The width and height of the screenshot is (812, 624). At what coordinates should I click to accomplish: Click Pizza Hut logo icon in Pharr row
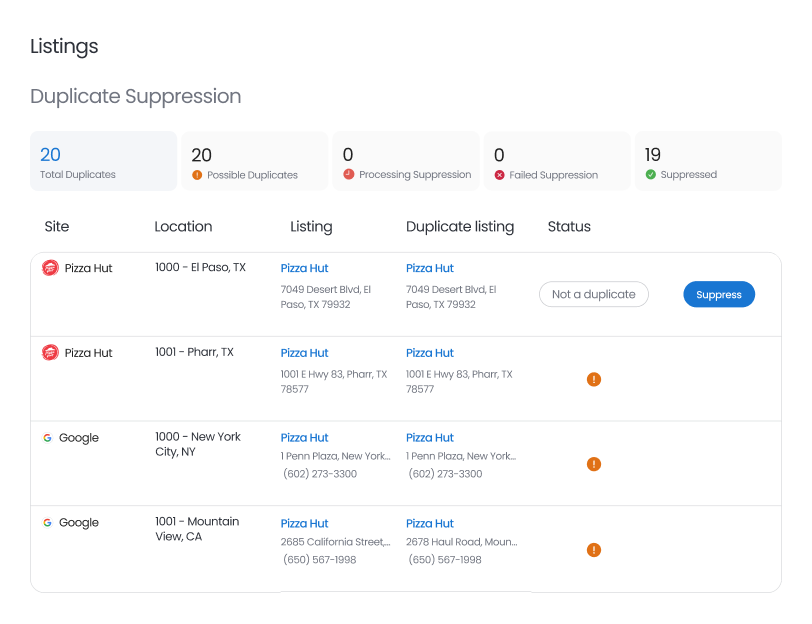[50, 353]
